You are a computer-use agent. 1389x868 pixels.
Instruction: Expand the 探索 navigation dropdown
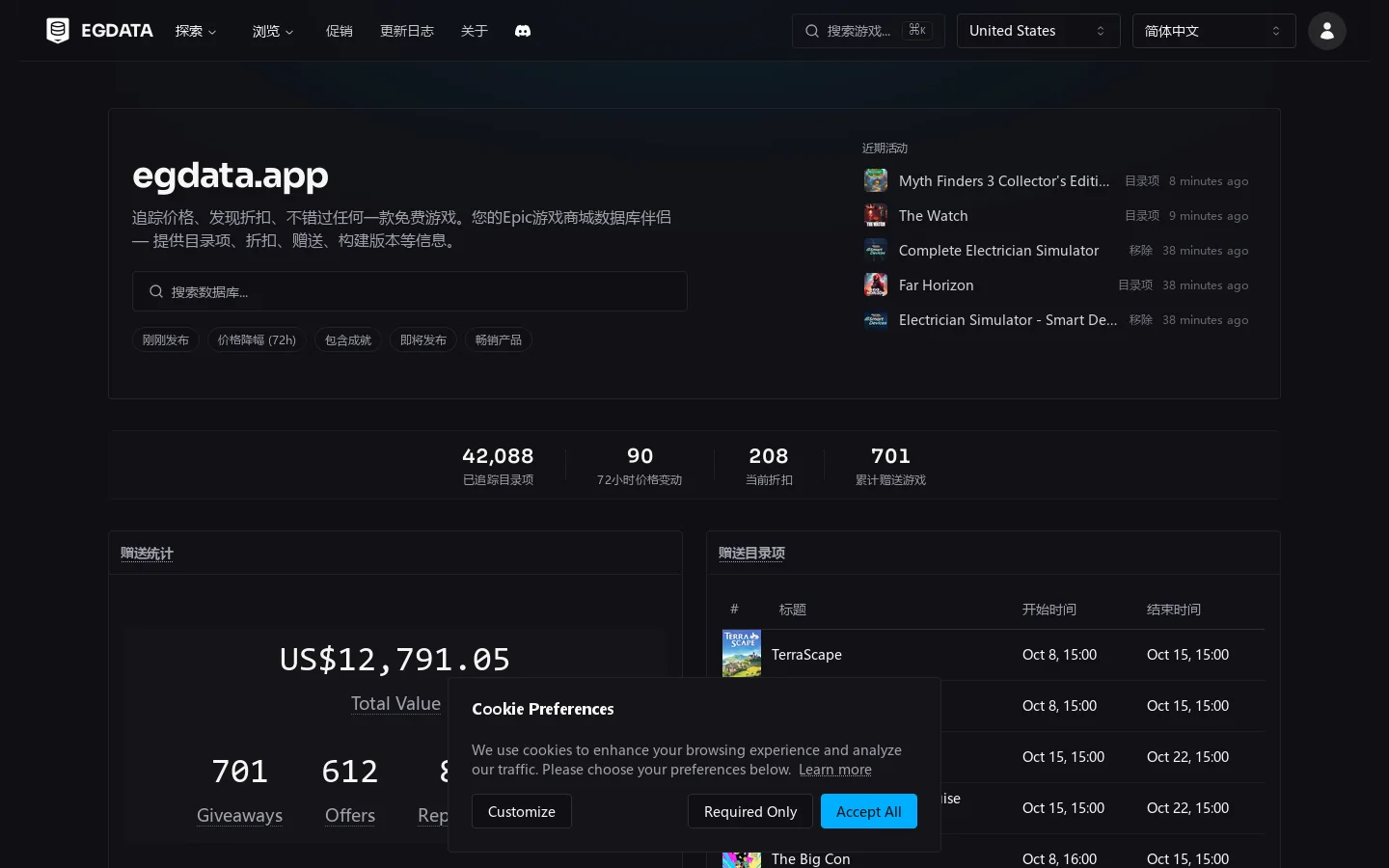coord(196,31)
